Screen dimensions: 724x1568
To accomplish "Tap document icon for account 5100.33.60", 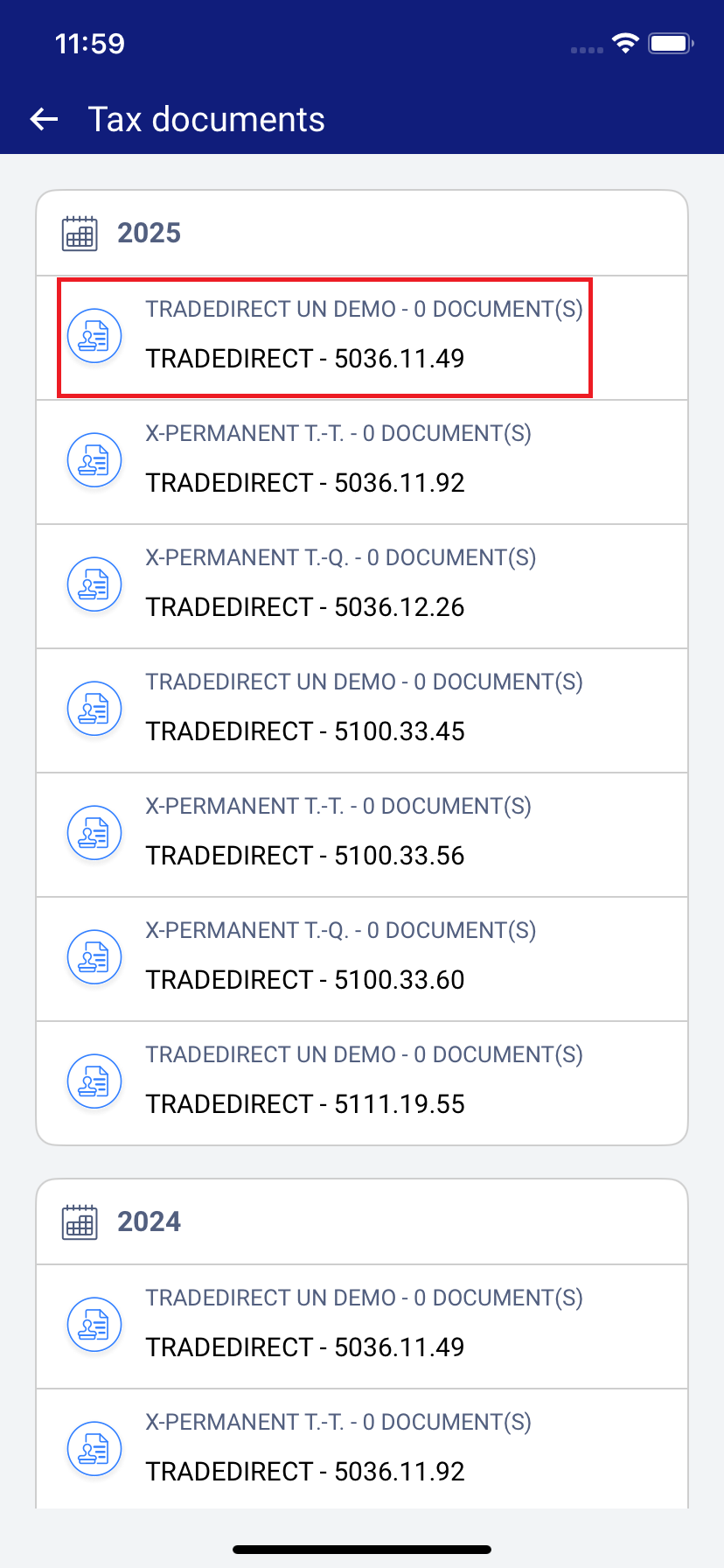I will tap(94, 957).
